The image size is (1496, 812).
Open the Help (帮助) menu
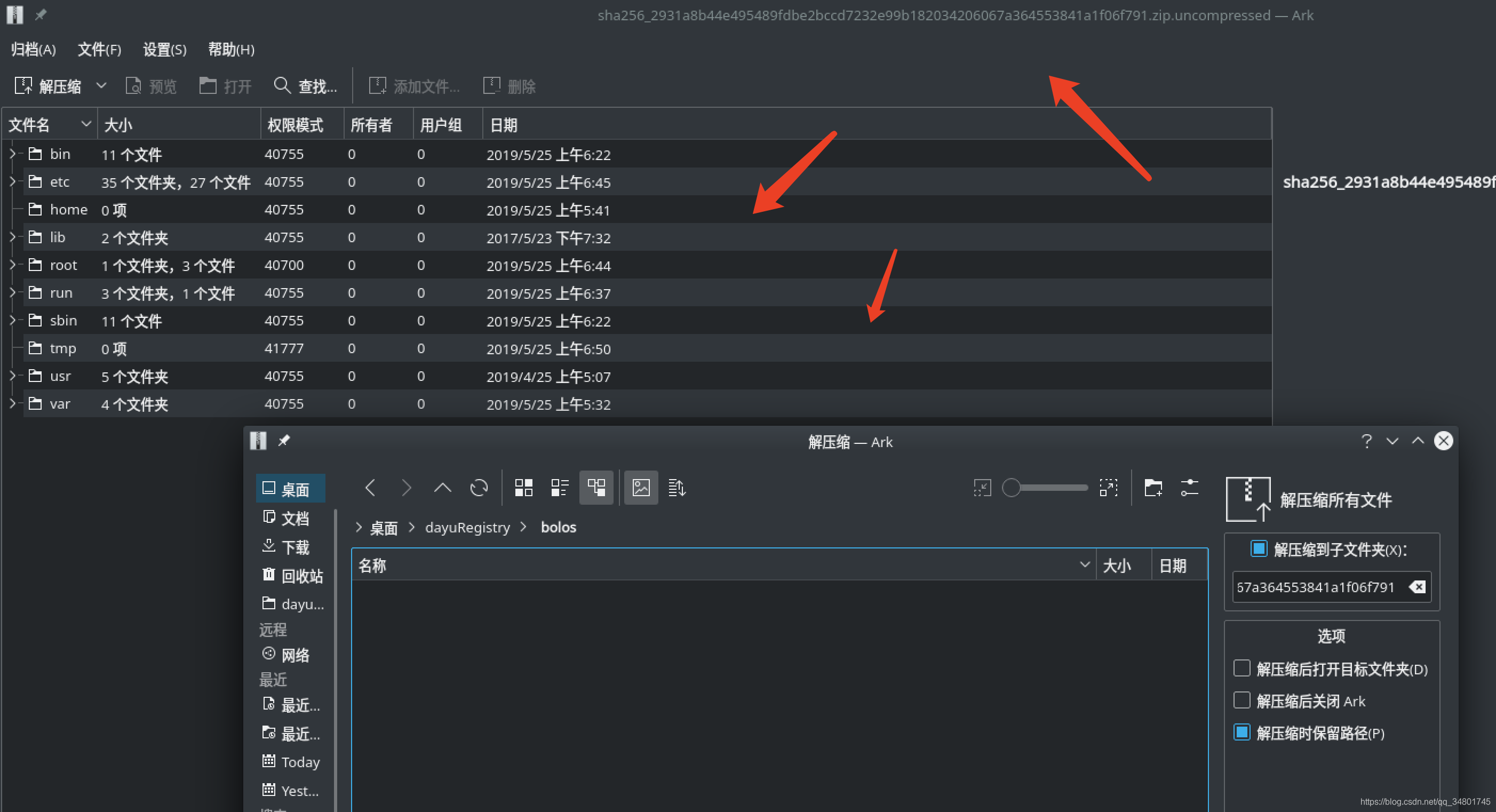point(231,50)
